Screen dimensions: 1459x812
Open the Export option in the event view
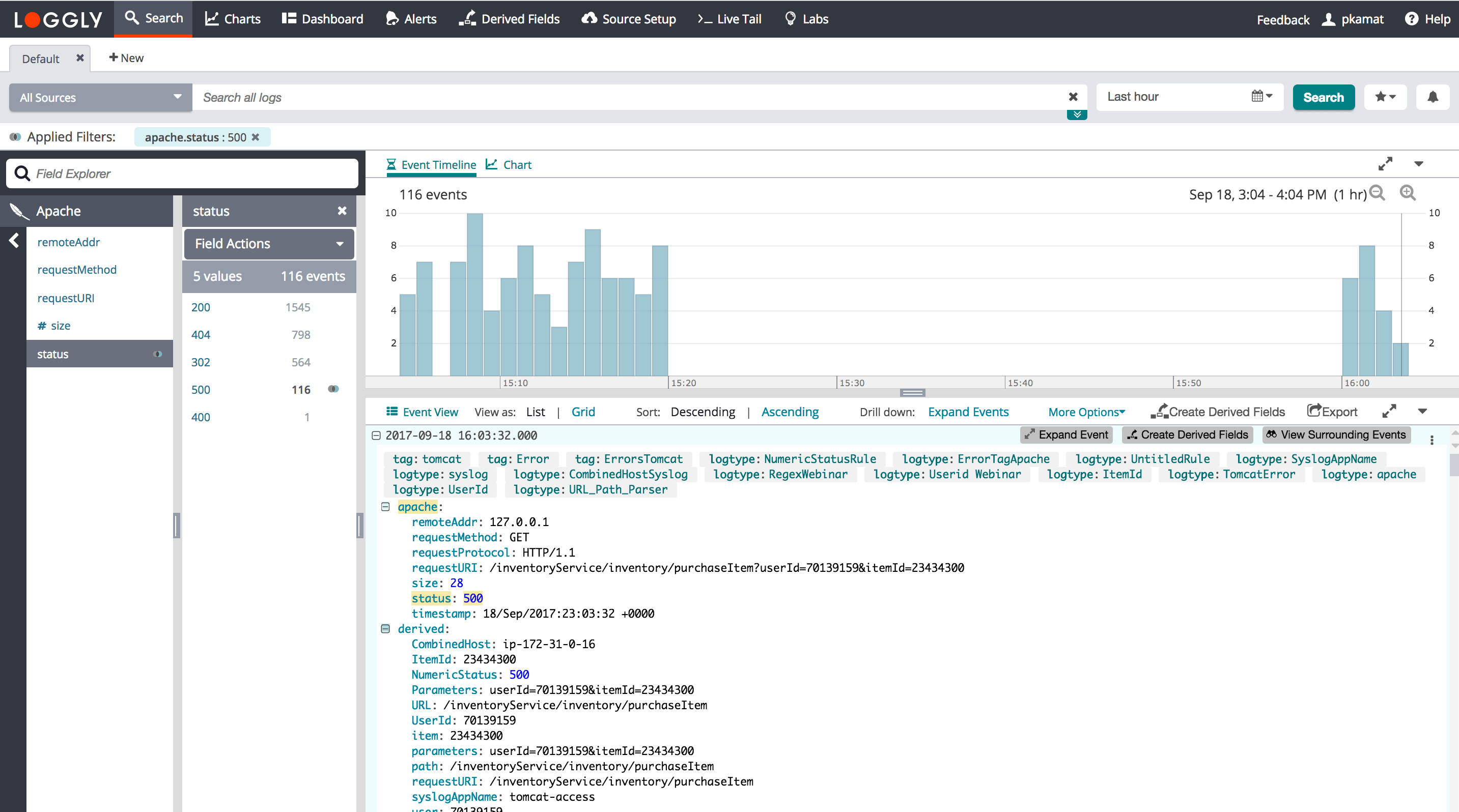coord(1332,412)
